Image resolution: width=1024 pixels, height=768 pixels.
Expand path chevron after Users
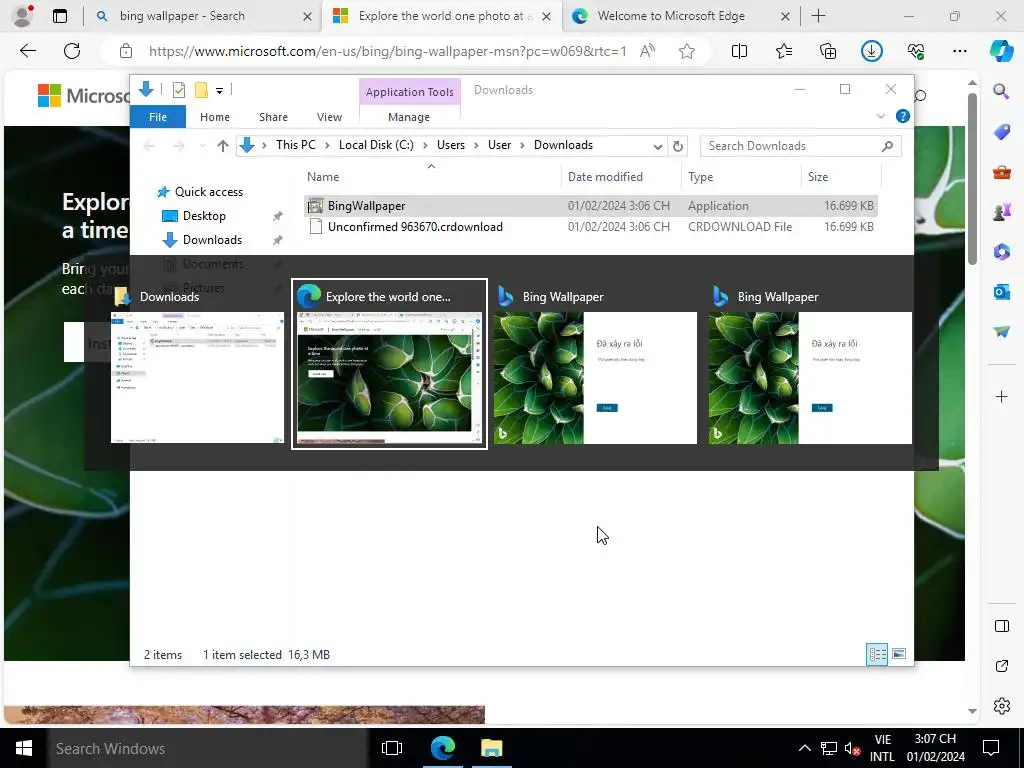point(477,146)
